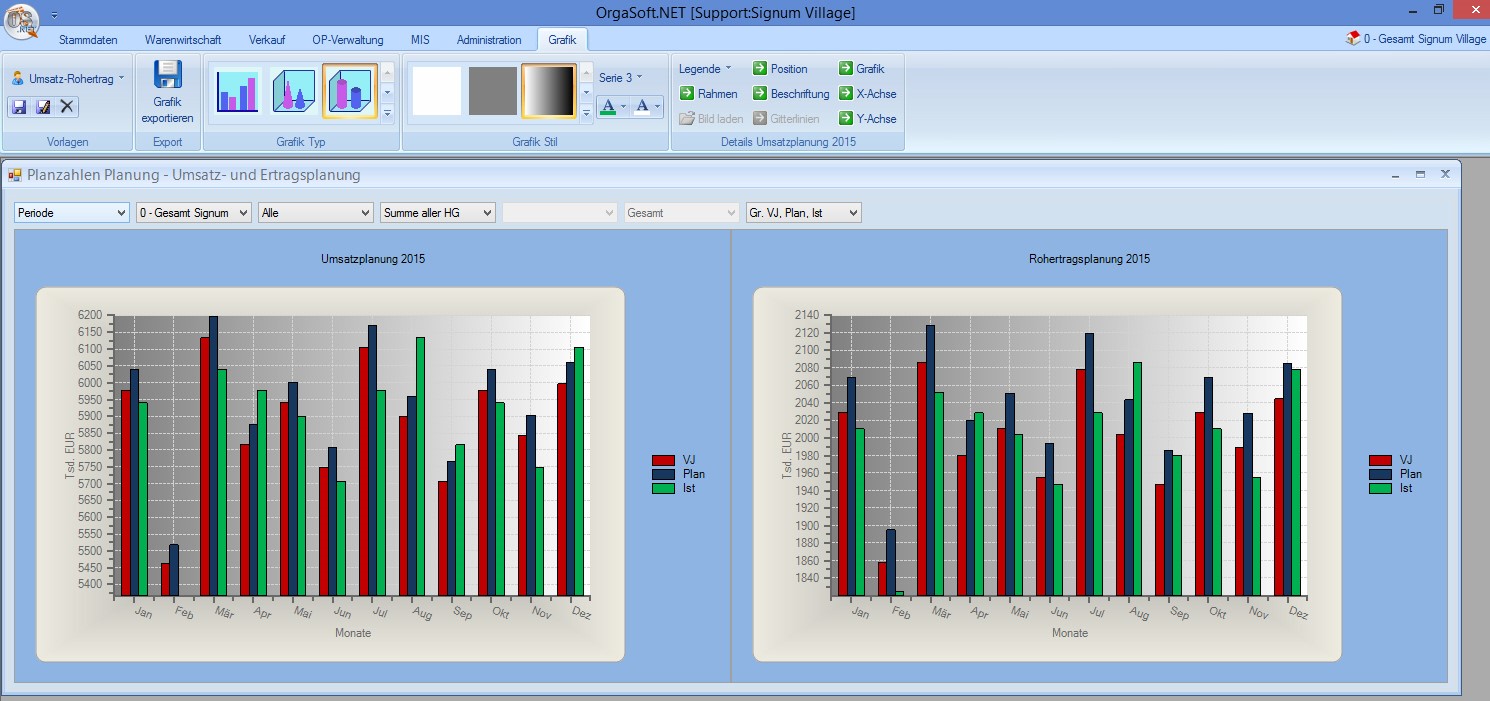Click the green Ist legend swatch in Rohertragsplanung
1490x701 pixels.
(1381, 489)
